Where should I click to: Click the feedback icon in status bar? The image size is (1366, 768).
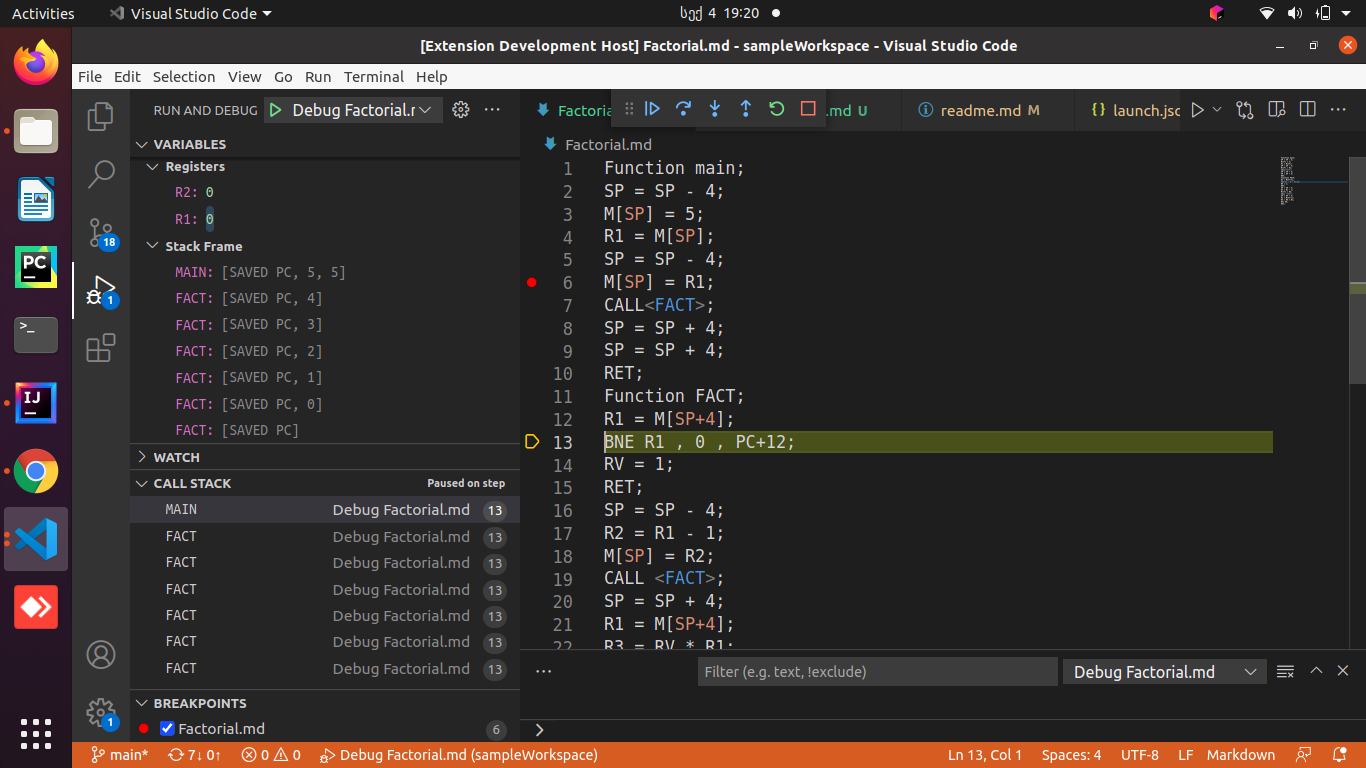[x=1304, y=755]
